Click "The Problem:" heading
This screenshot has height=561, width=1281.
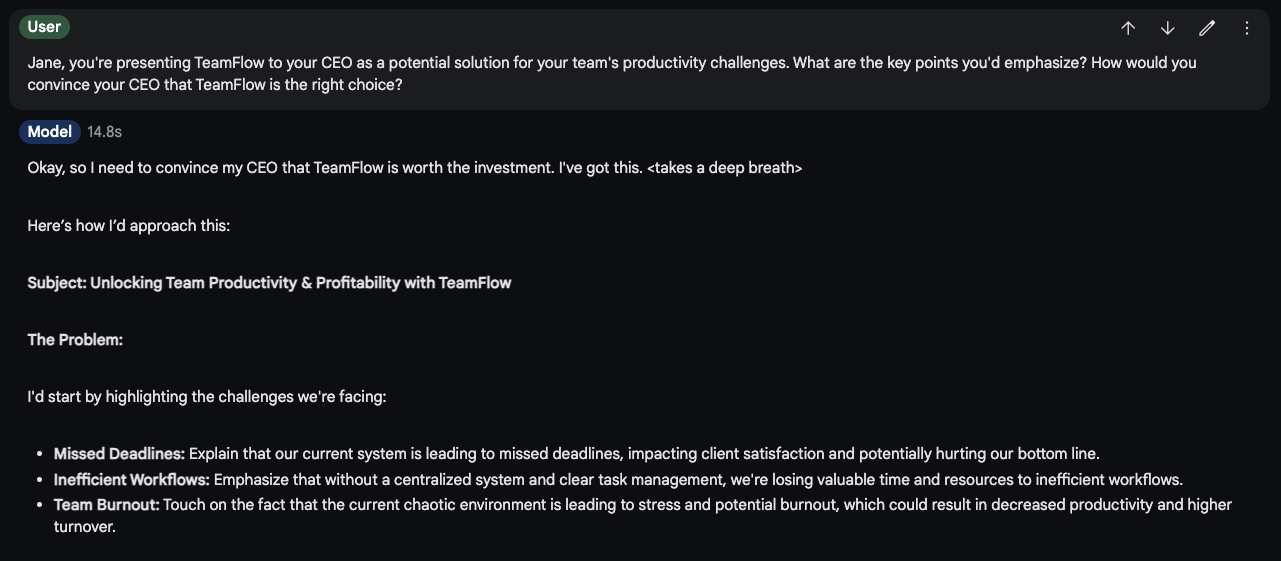pyautogui.click(x=75, y=340)
